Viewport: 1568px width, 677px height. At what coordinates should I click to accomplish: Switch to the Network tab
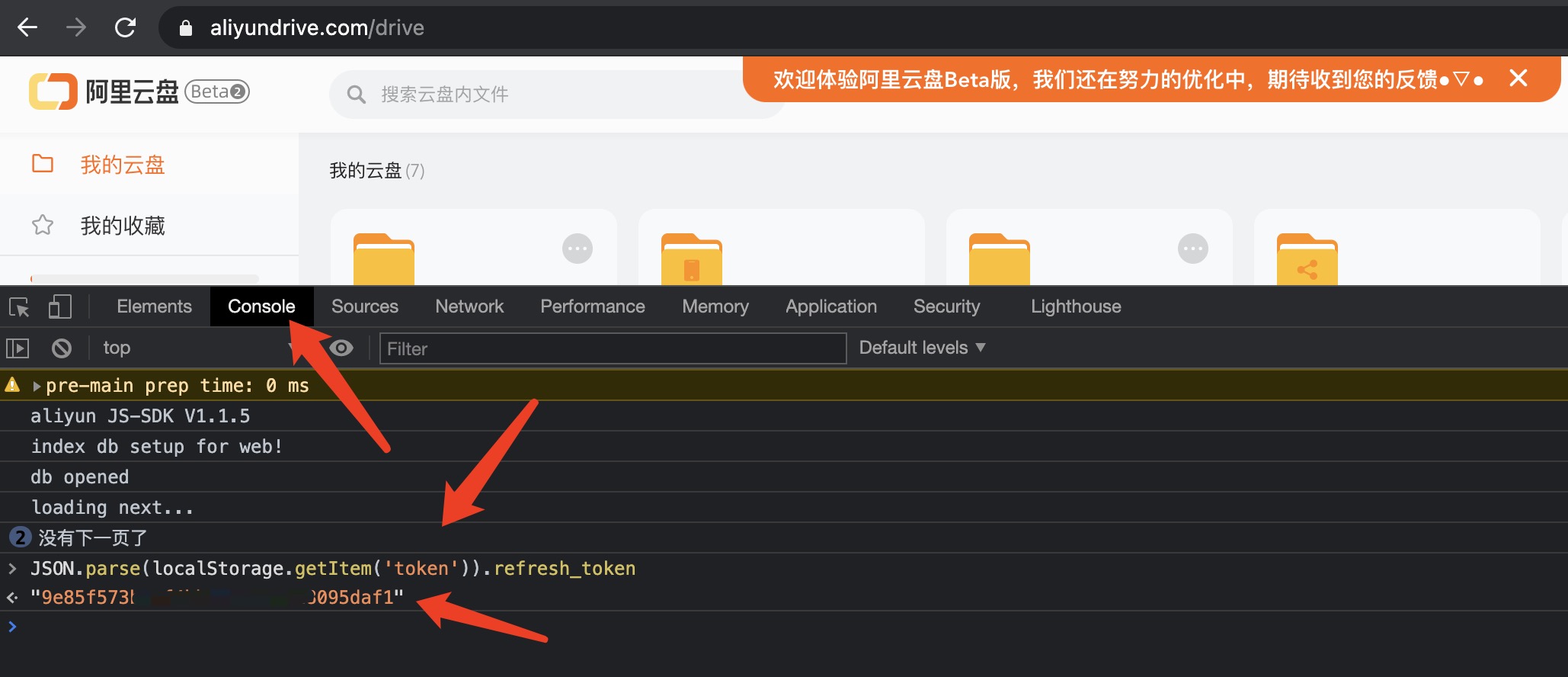469,306
